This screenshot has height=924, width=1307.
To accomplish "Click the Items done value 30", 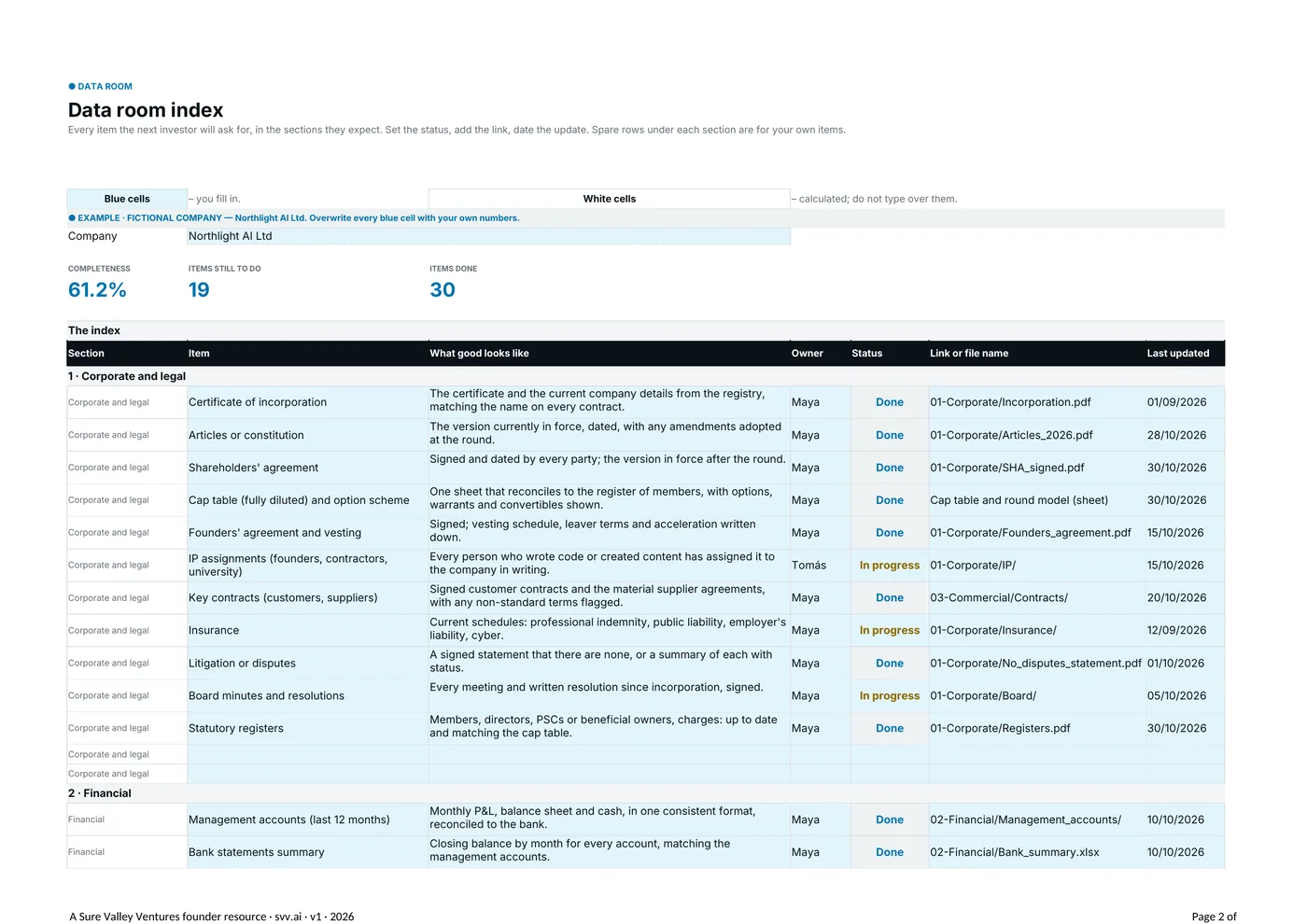I will point(443,290).
